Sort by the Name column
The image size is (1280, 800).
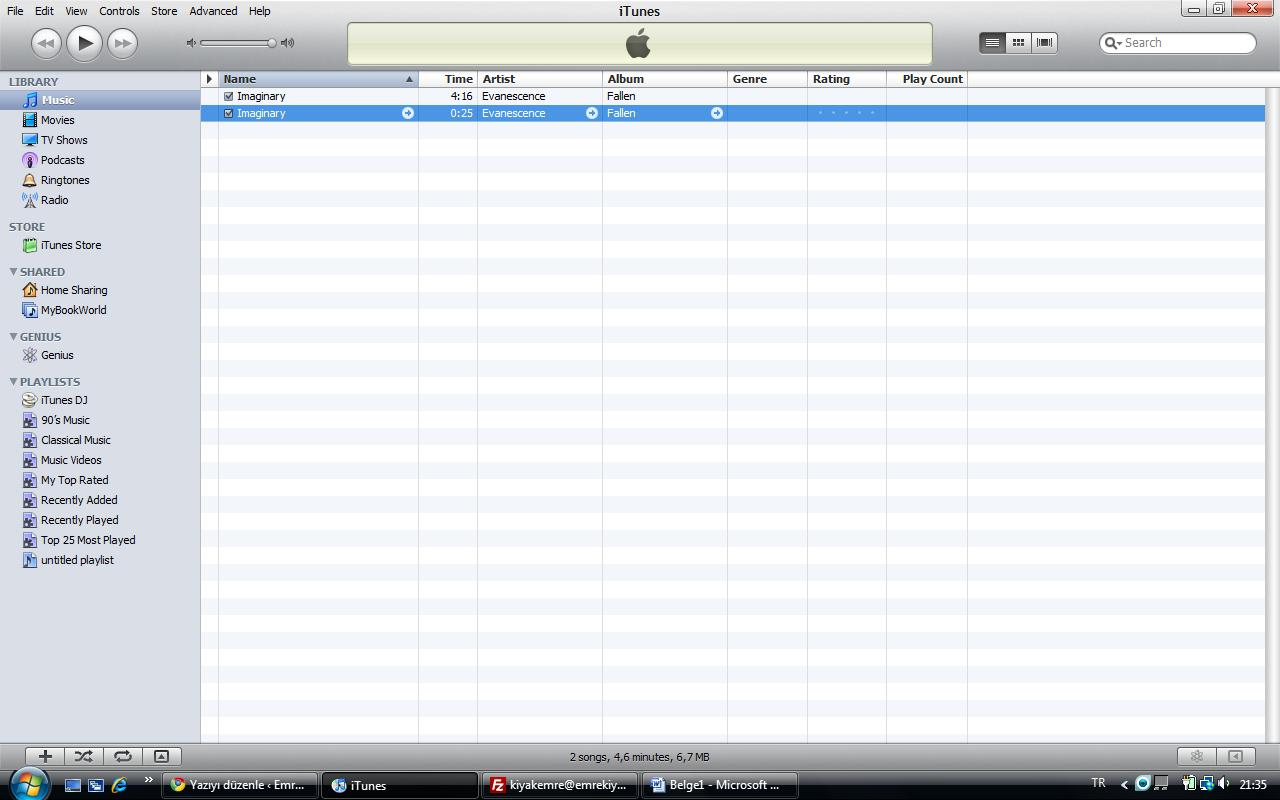tap(318, 79)
